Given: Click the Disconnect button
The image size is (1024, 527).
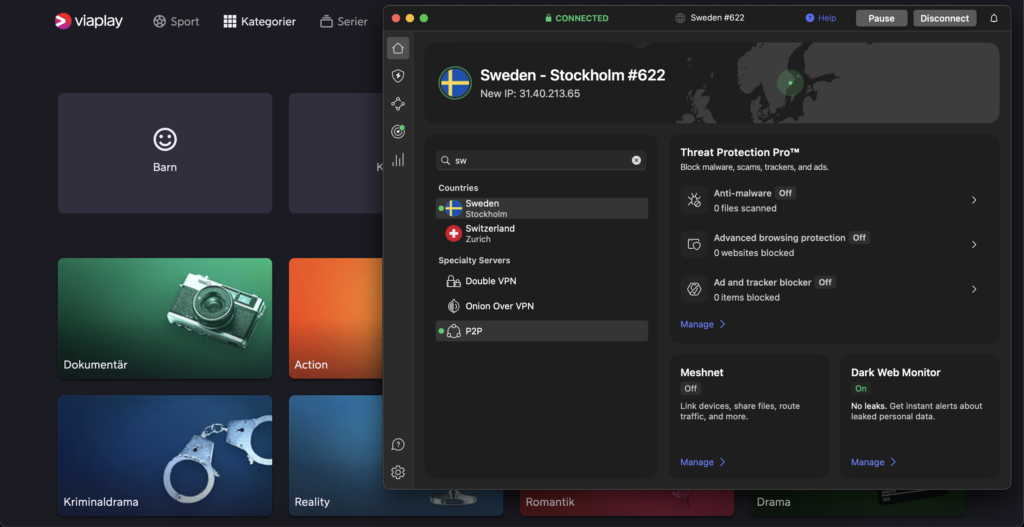Looking at the screenshot, I should point(944,18).
